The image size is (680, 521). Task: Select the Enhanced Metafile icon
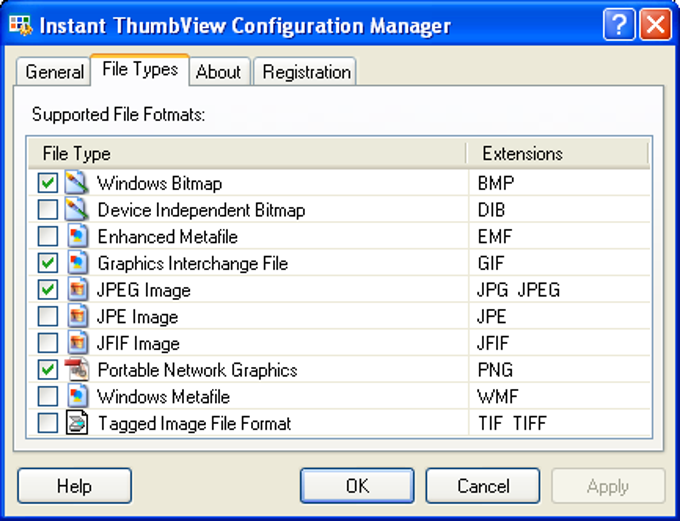pyautogui.click(x=77, y=237)
